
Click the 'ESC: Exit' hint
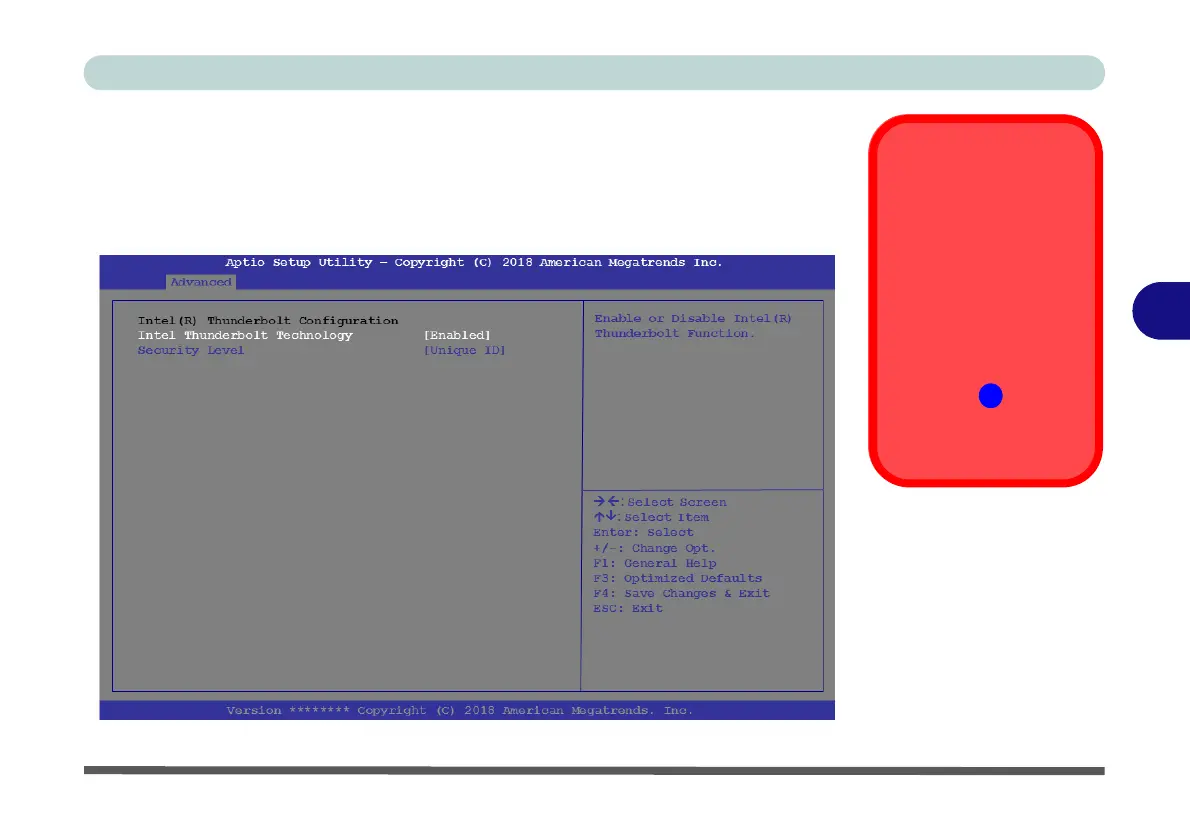pos(628,609)
